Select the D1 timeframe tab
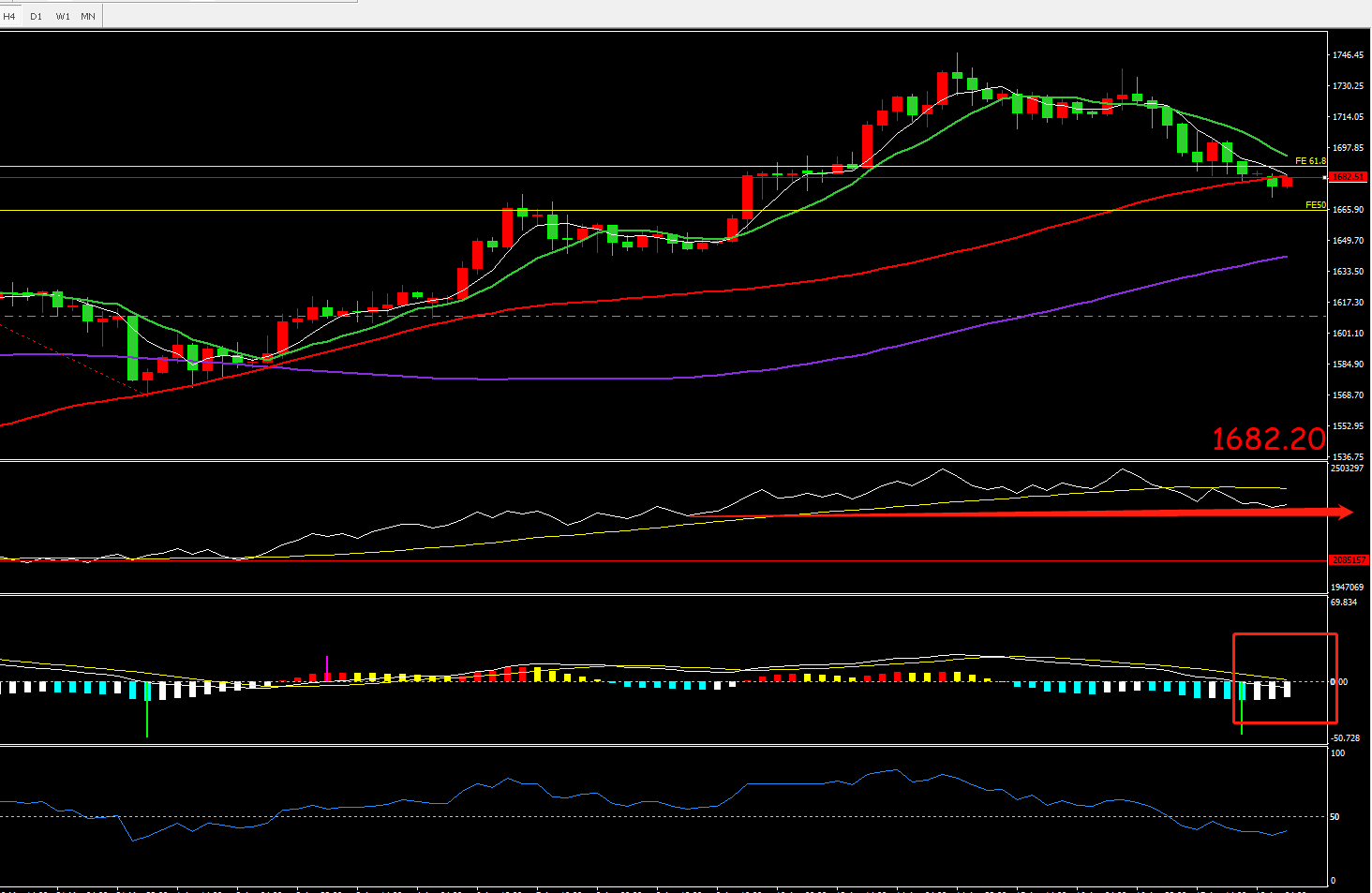 point(36,16)
